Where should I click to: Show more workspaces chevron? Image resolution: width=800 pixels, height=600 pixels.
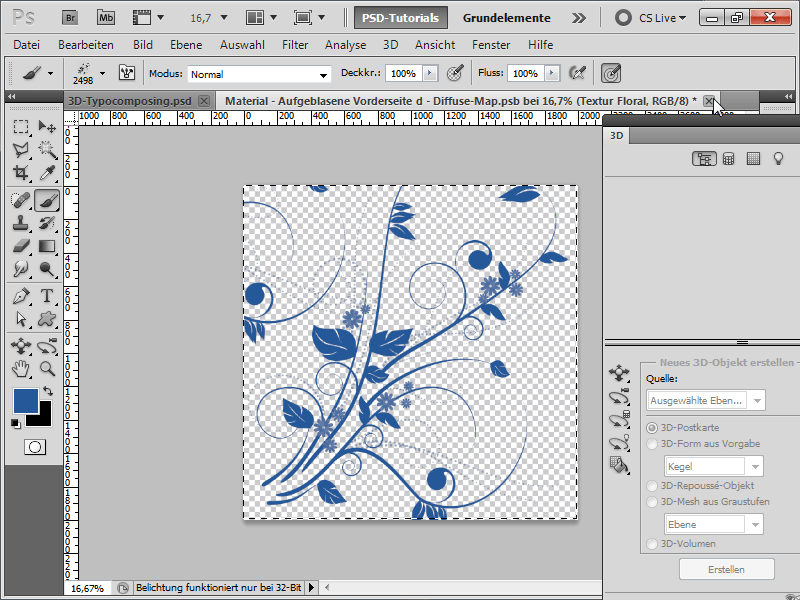coord(579,18)
